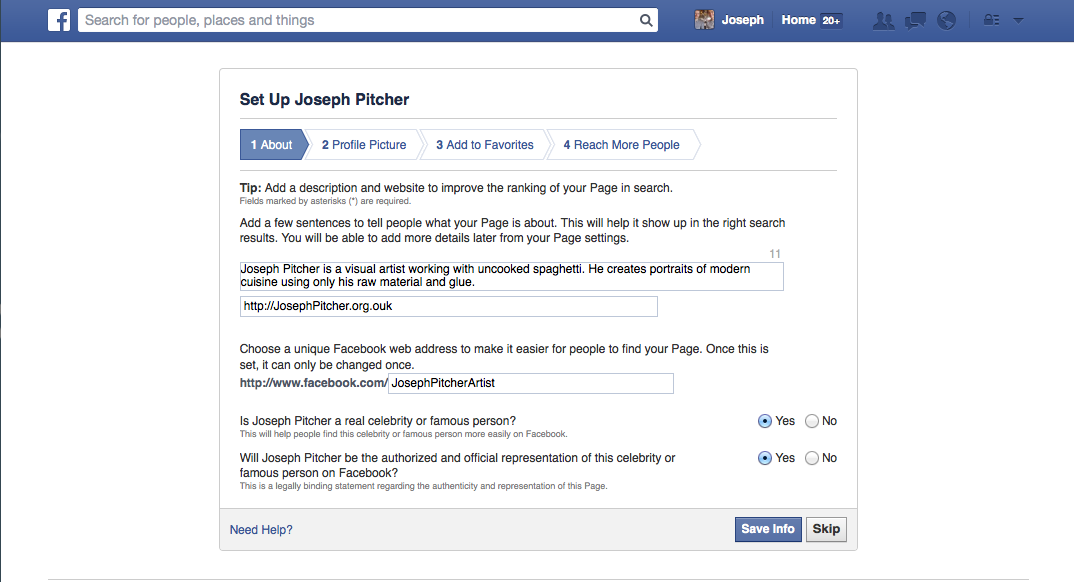The height and width of the screenshot is (582, 1074).
Task: Click the Home link in top bar
Action: 799,20
